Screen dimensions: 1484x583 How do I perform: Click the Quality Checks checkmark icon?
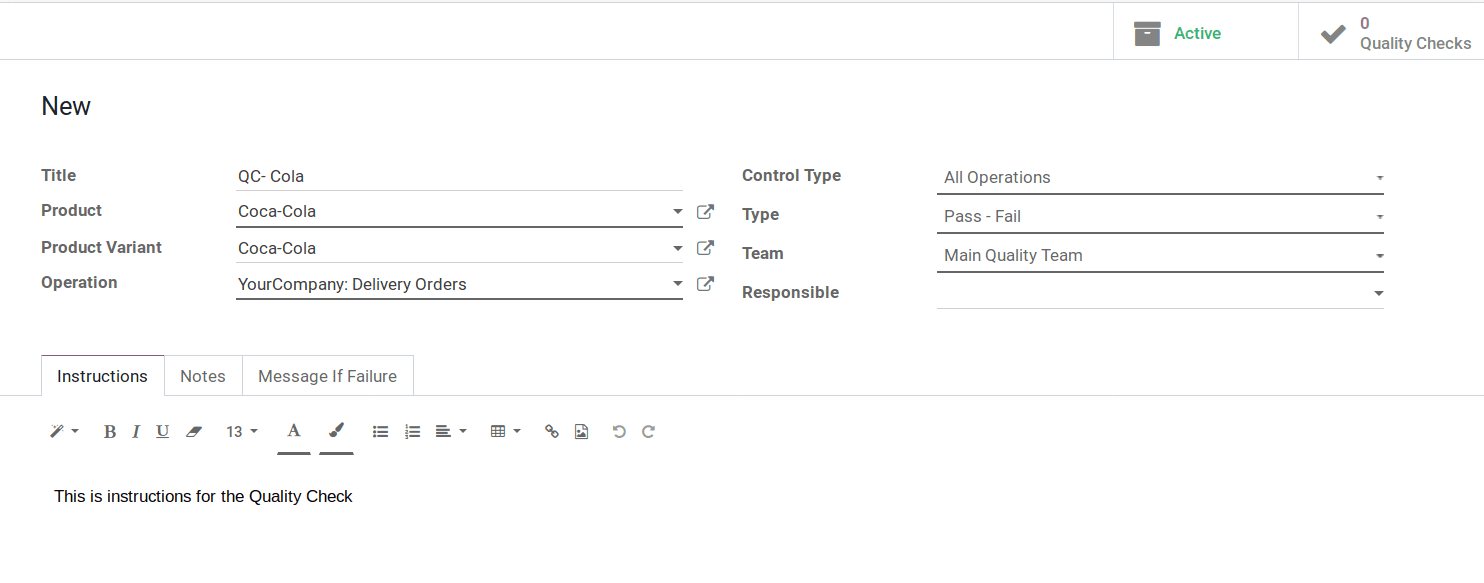pos(1333,34)
